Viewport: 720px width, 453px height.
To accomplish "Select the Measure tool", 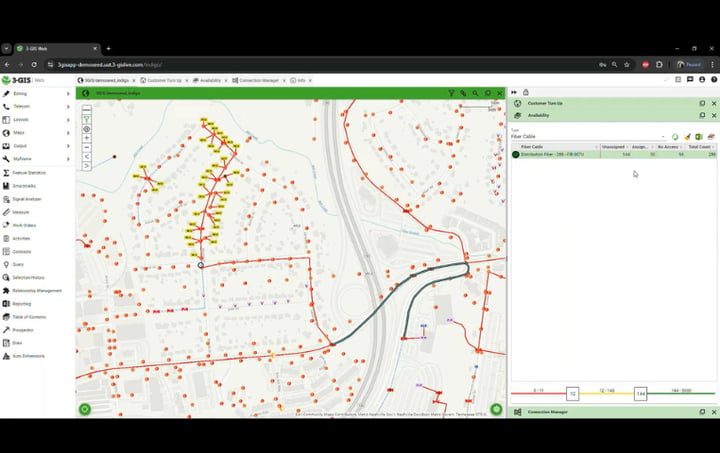I will tap(20, 212).
